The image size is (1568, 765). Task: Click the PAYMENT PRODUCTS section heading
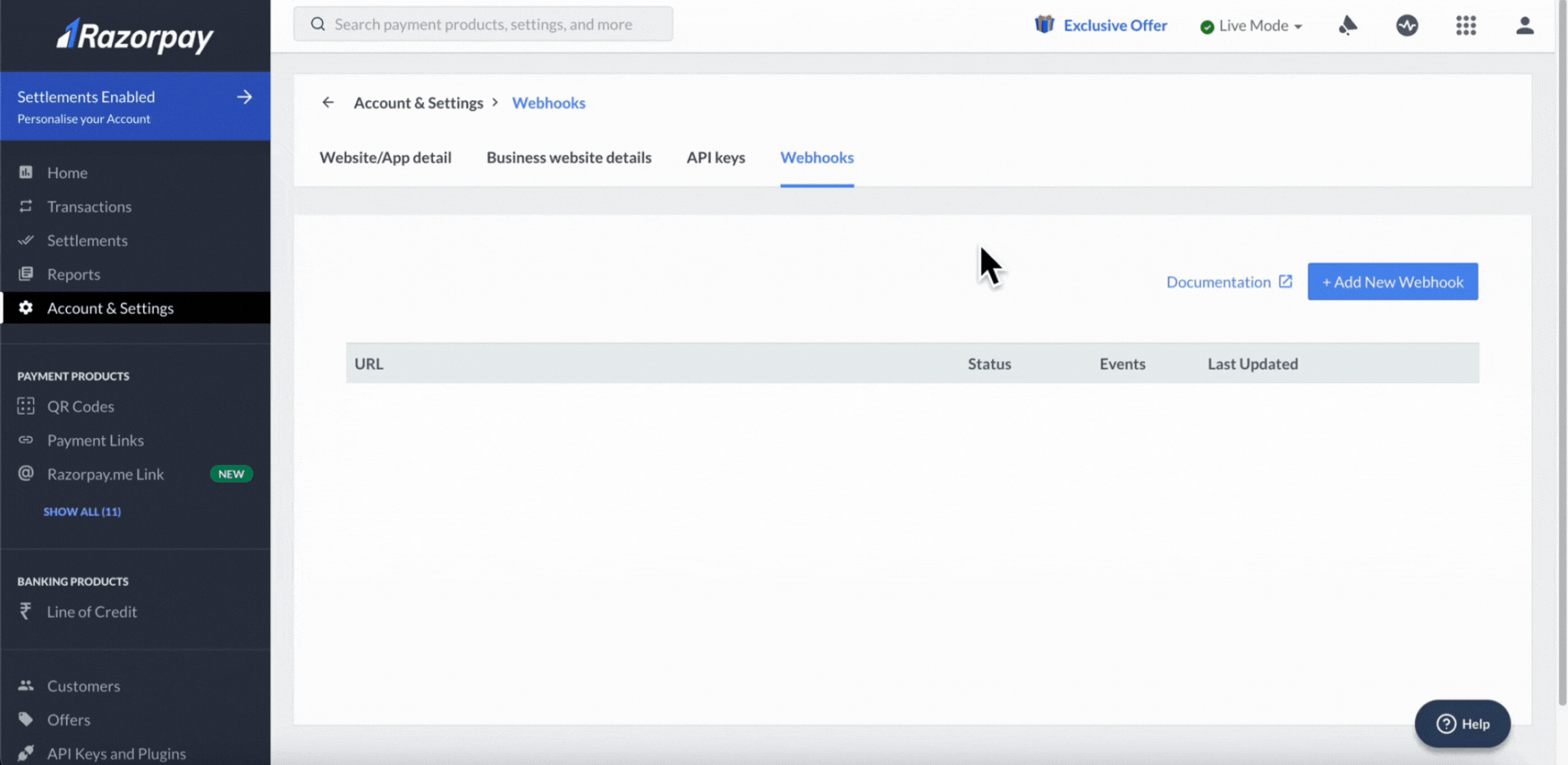point(74,376)
